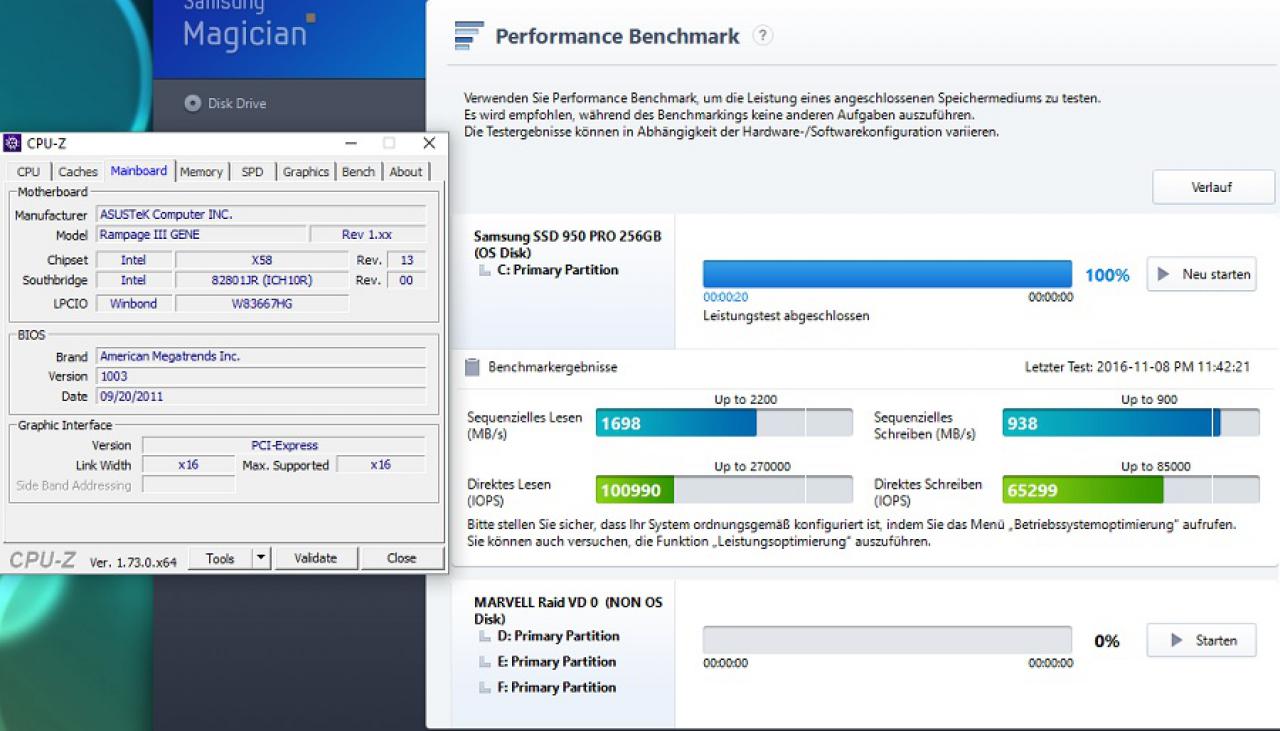Switch to the Bench tab in CPU-Z

[x=358, y=172]
